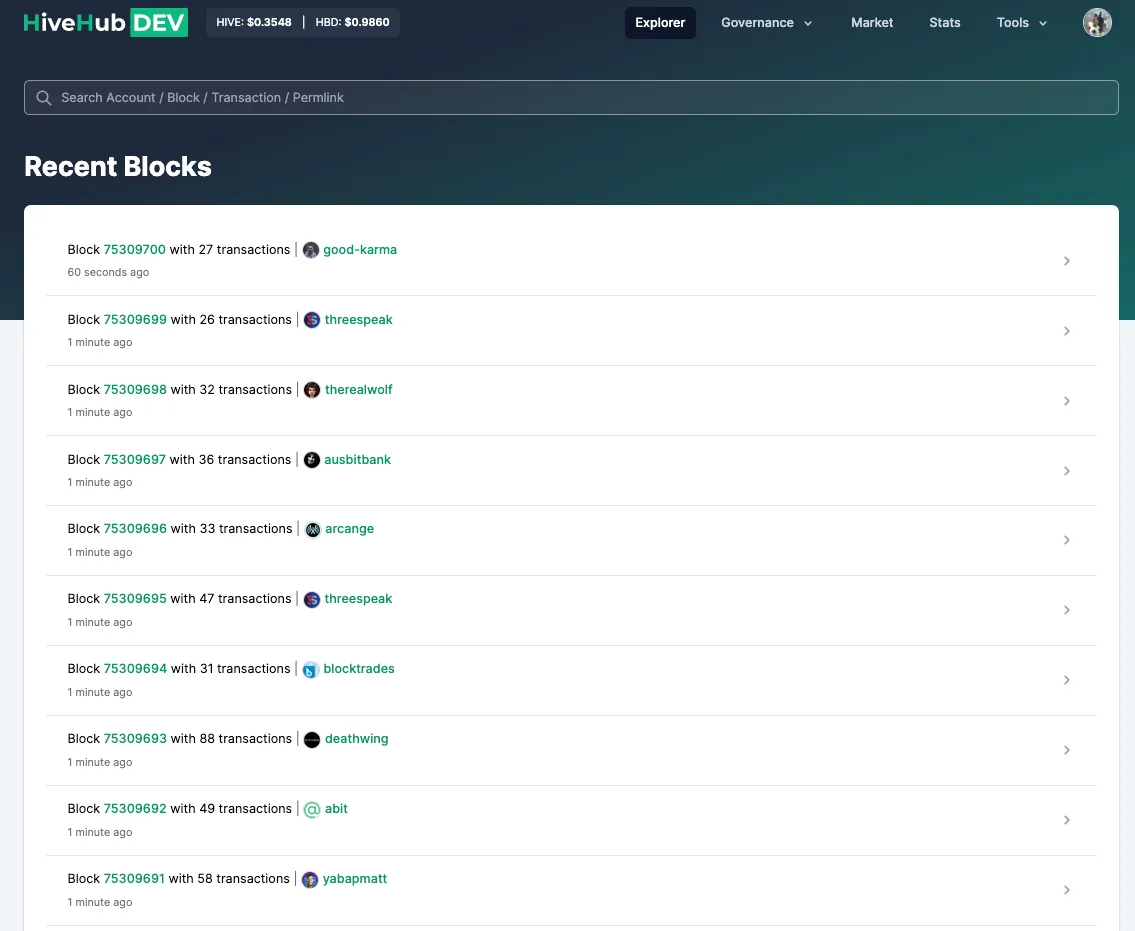Visit threespeak link on block 75309695

point(358,599)
